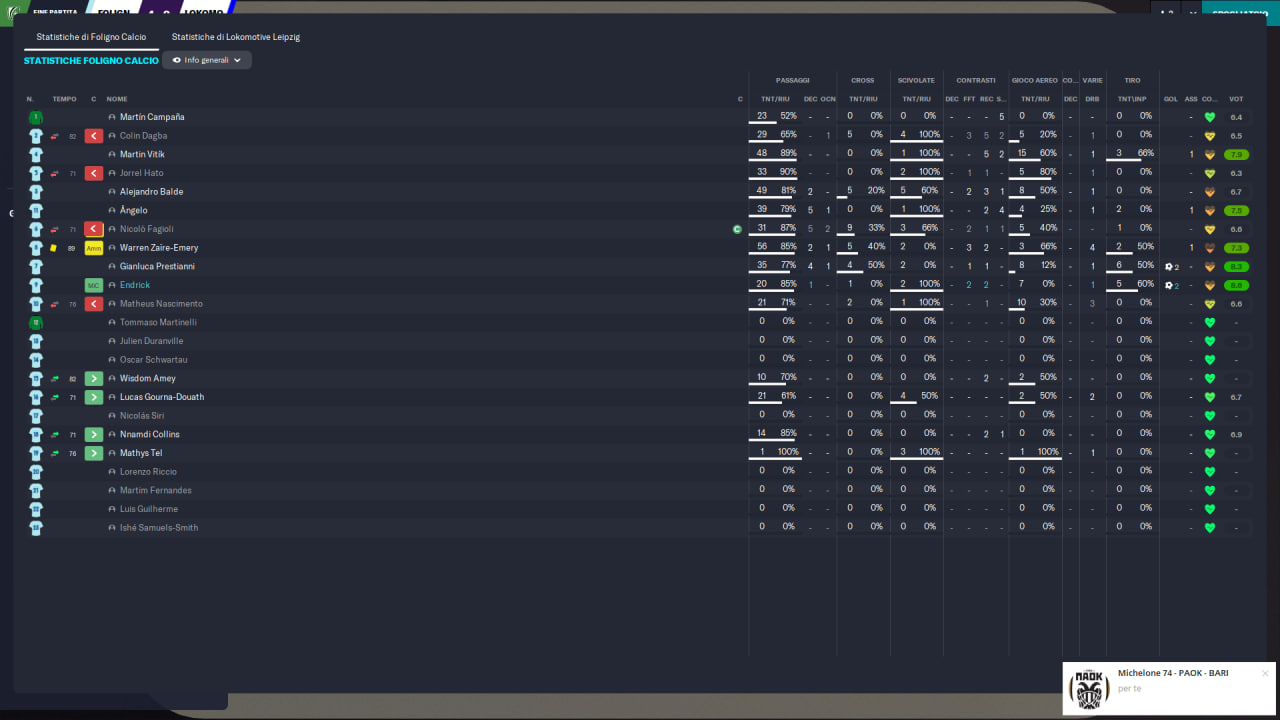Click the condition heart icon for Martin Vitík
The width and height of the screenshot is (1280, 720).
(x=1209, y=155)
